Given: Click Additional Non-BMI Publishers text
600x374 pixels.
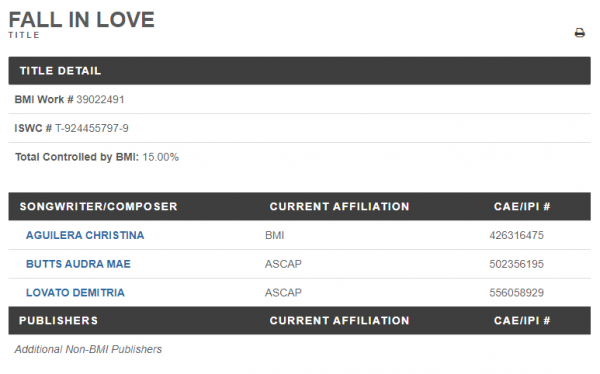Looking at the screenshot, I should (88, 349).
